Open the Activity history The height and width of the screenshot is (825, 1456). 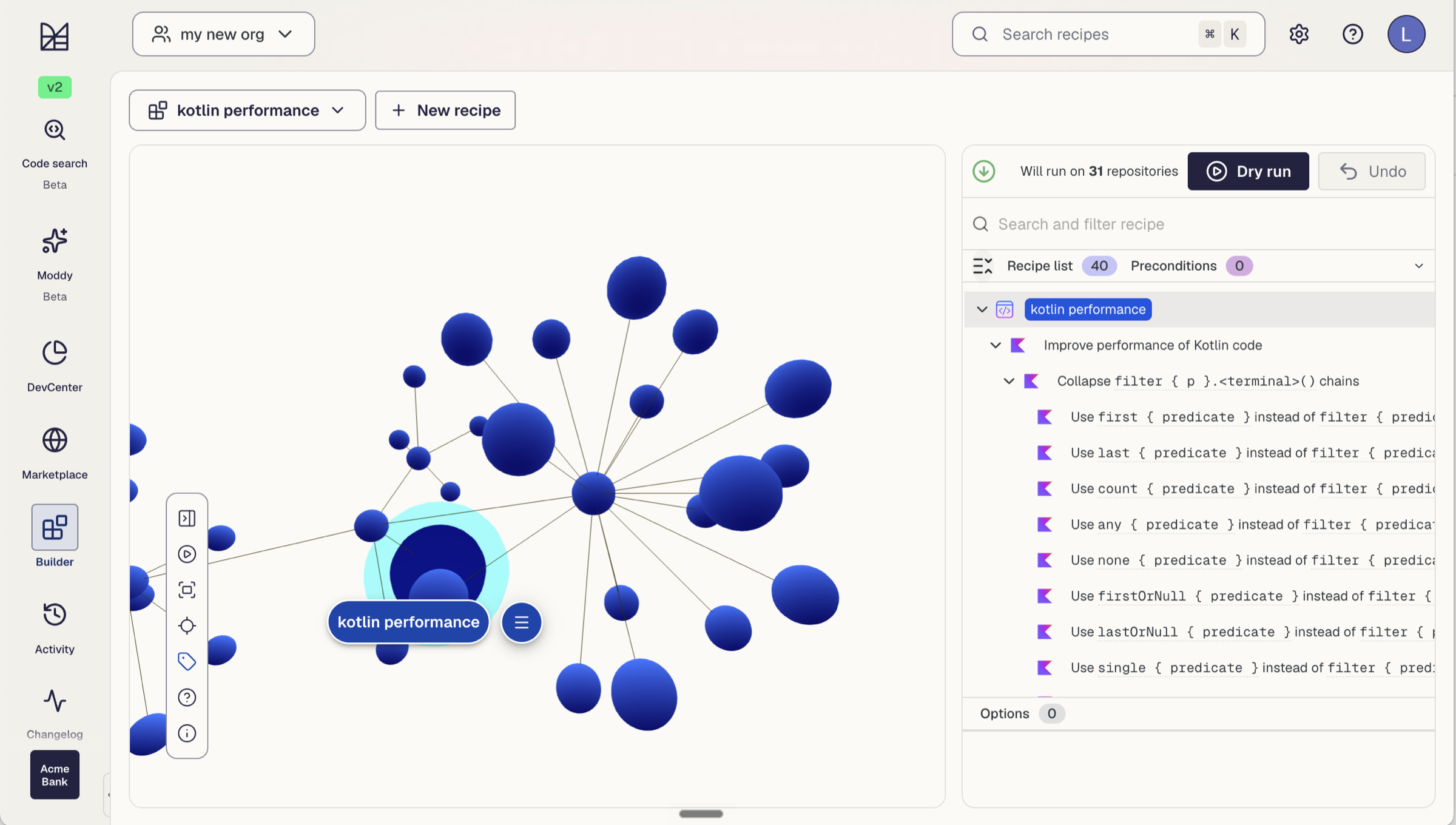pos(55,628)
